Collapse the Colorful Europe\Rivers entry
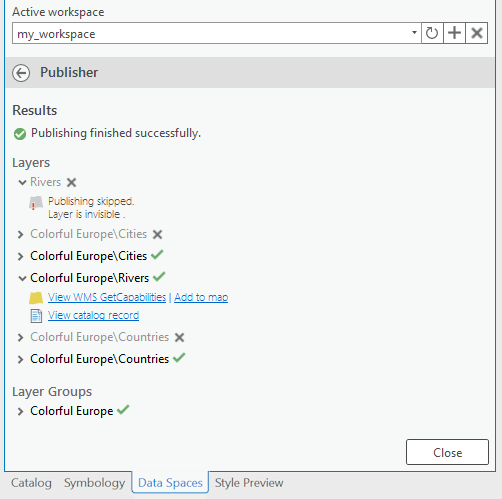 22,278
